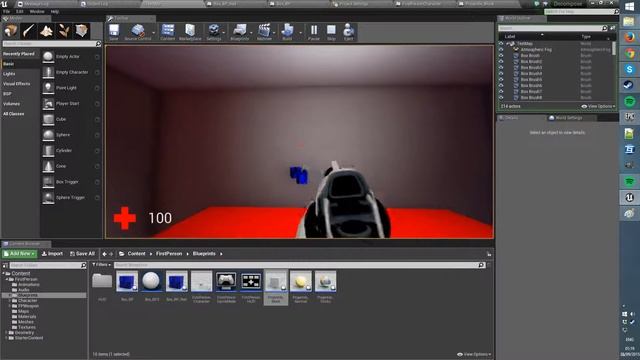Screen dimensions: 640x360
Task: Toggle visibility of Atmospheric Fog actor
Action: pos(501,49)
